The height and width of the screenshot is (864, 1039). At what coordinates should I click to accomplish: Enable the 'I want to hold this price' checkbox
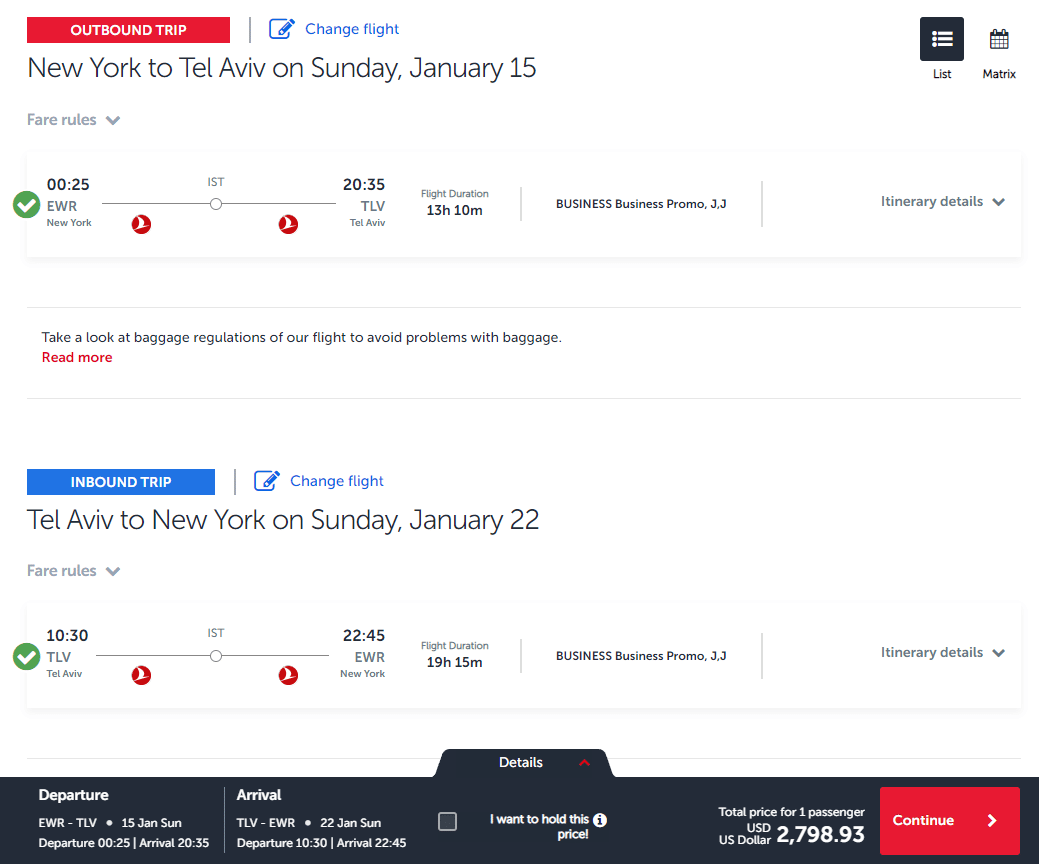pos(447,821)
